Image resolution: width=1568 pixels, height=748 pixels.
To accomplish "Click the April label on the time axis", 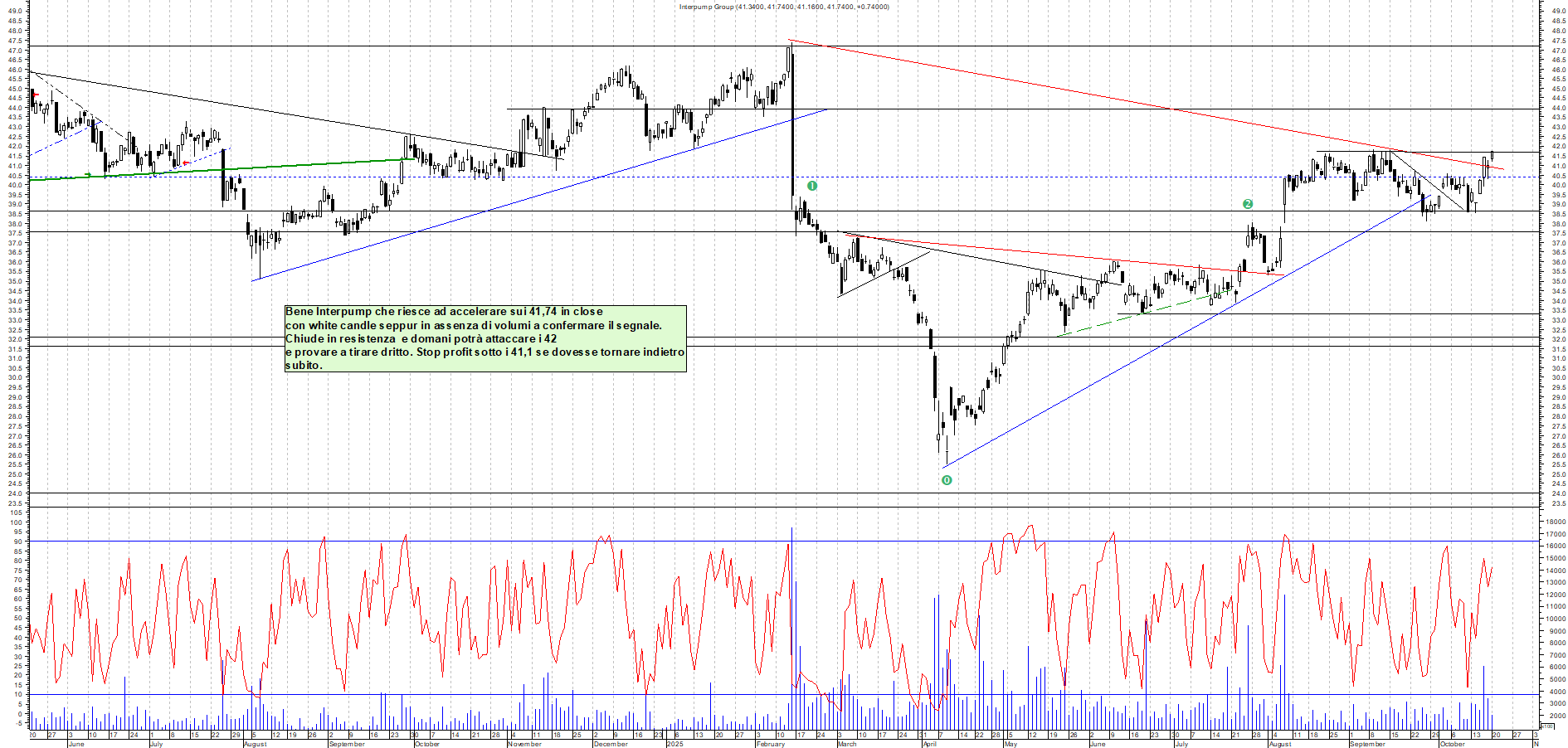I will pyautogui.click(x=929, y=744).
